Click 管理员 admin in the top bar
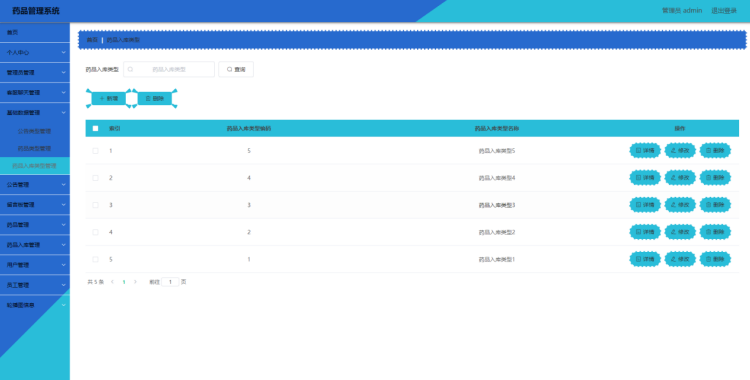This screenshot has width=750, height=380. point(682,11)
